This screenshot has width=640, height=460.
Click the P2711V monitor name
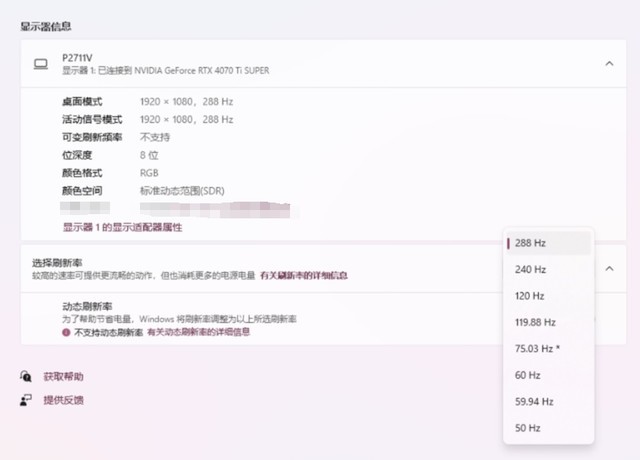(77, 58)
